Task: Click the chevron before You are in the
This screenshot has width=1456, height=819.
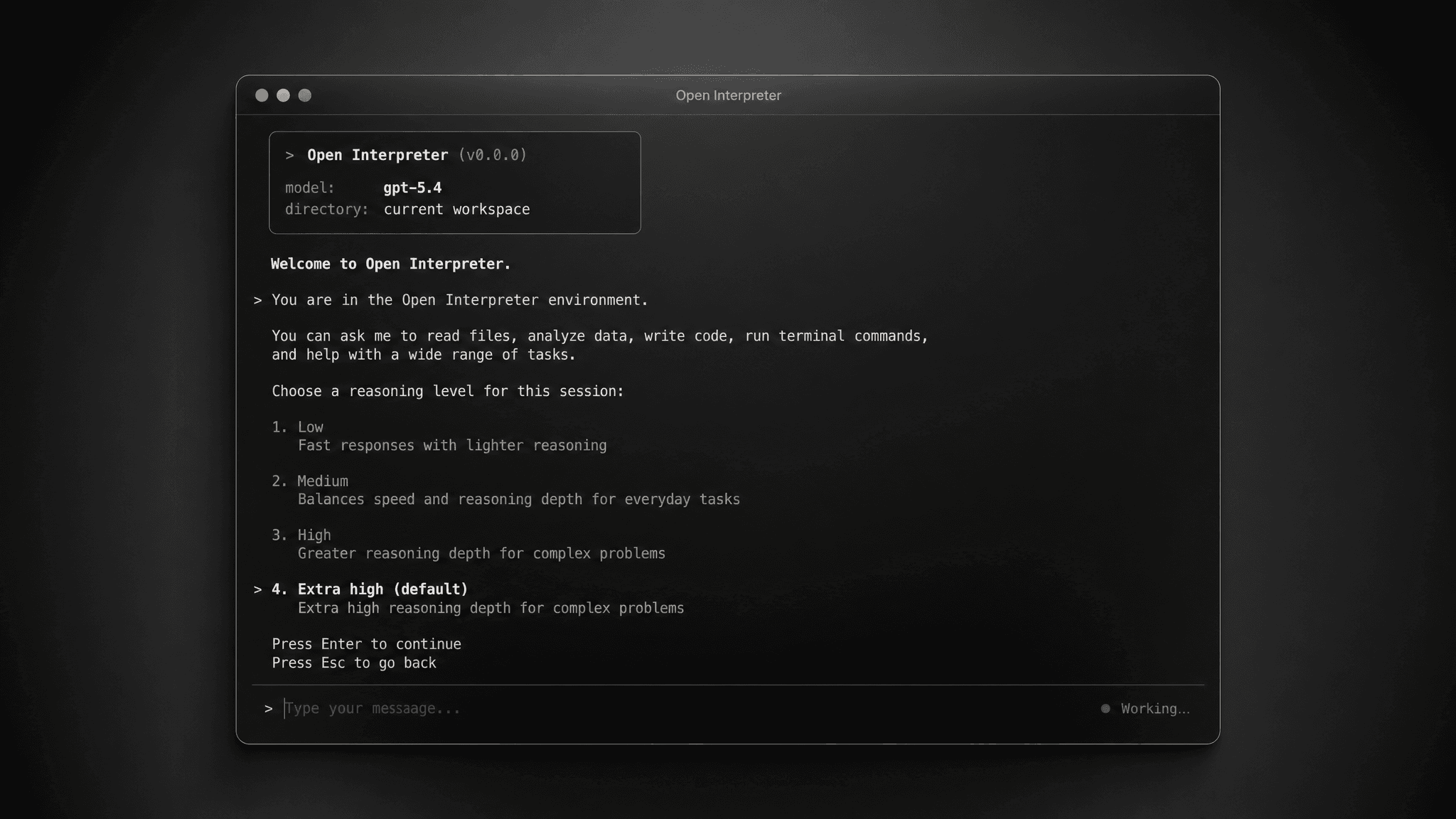Action: 257,301
